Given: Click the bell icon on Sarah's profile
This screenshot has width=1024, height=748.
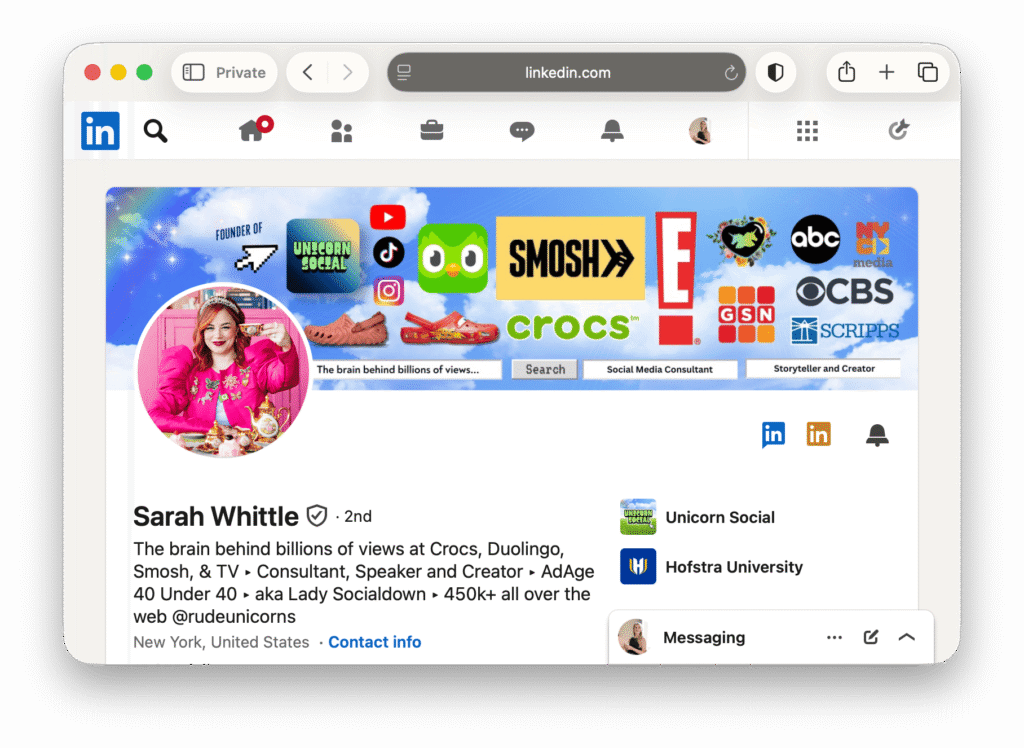Looking at the screenshot, I should click(x=877, y=435).
